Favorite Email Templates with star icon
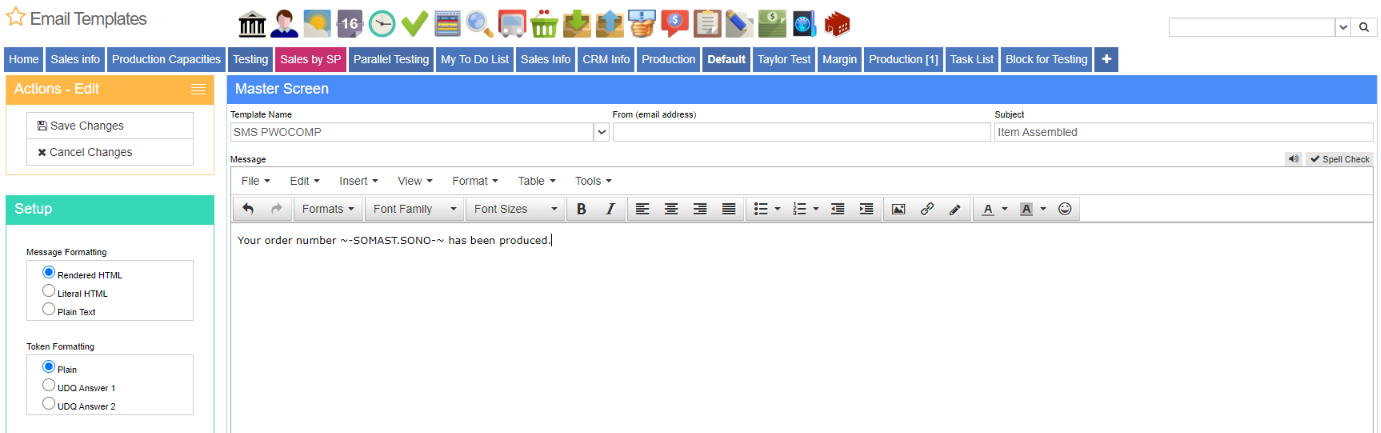The image size is (1381, 433). click(15, 18)
